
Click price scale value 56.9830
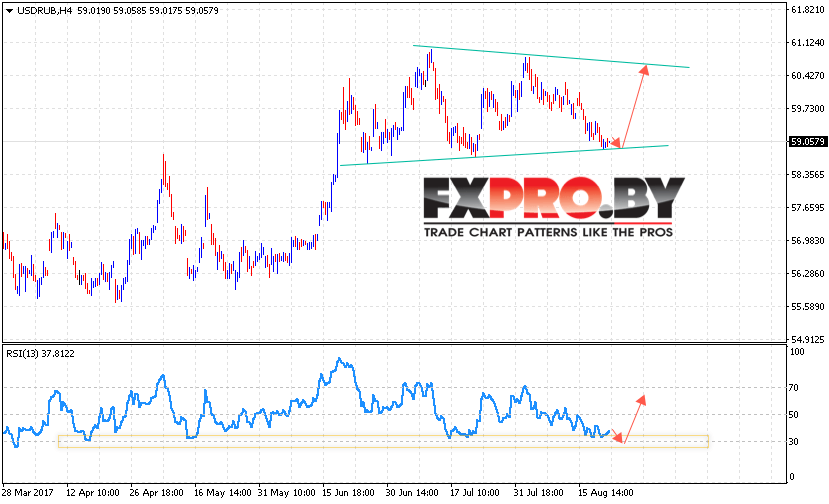coord(807,241)
